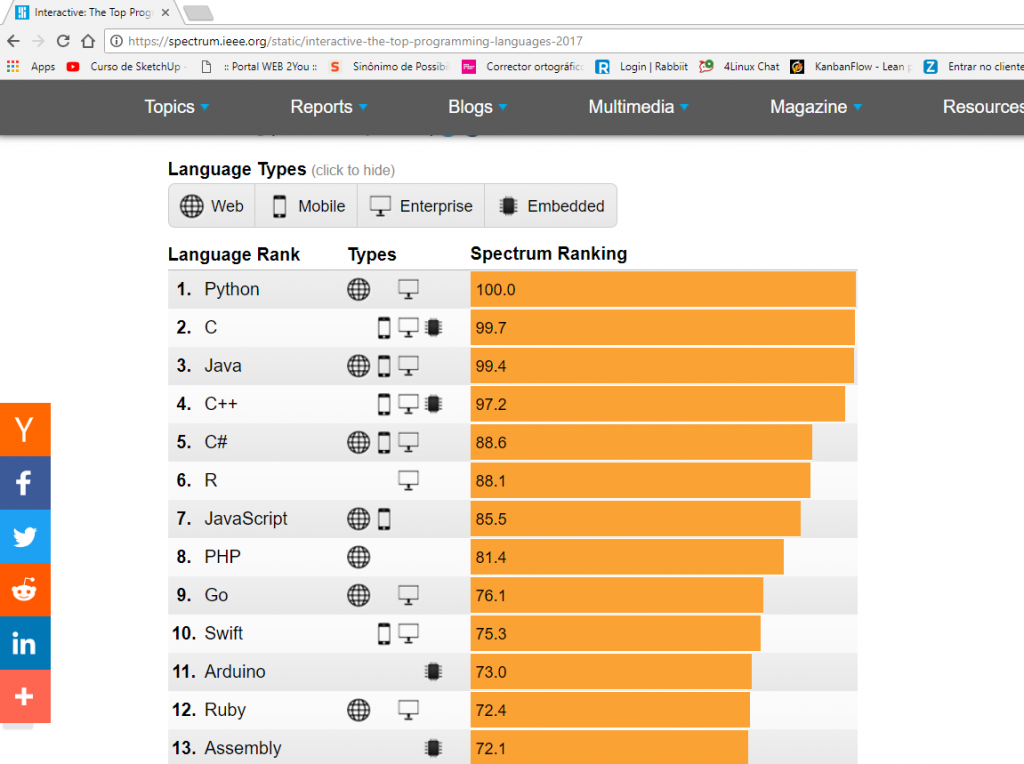Expand the Topics dropdown menu
The width and height of the screenshot is (1024, 764).
point(177,107)
